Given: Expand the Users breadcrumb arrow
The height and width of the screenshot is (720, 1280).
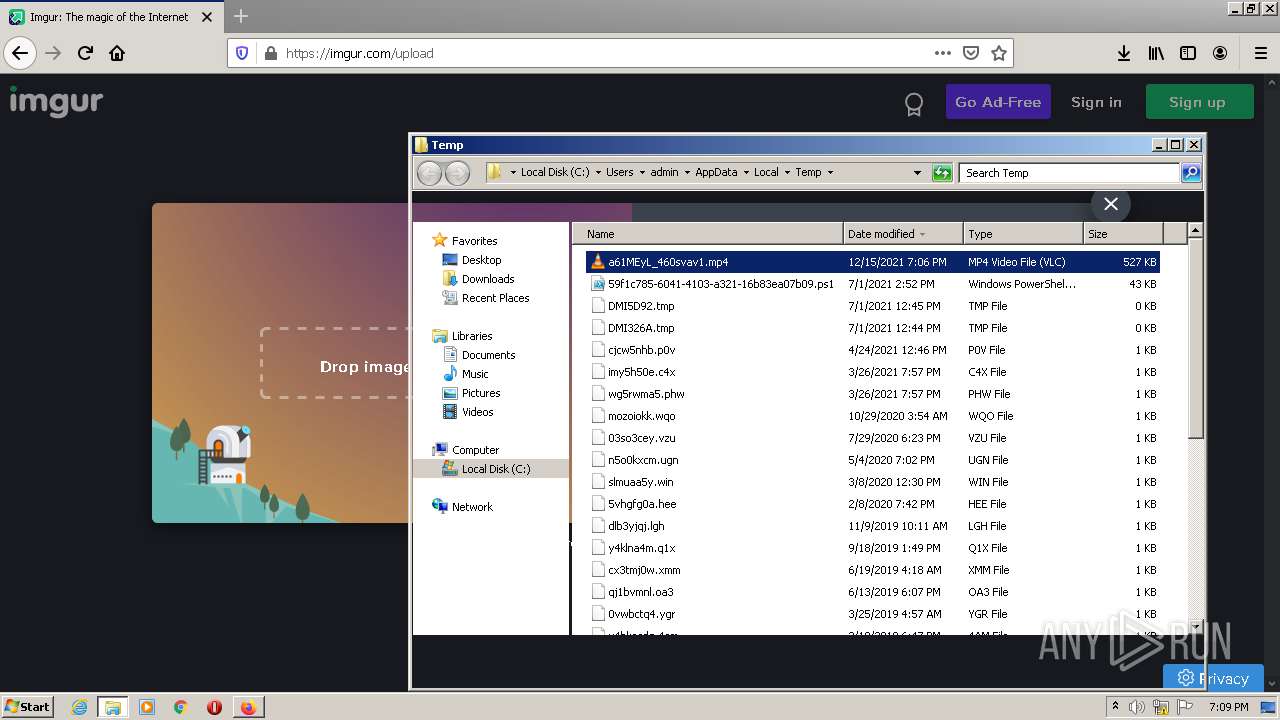Looking at the screenshot, I should 642,173.
